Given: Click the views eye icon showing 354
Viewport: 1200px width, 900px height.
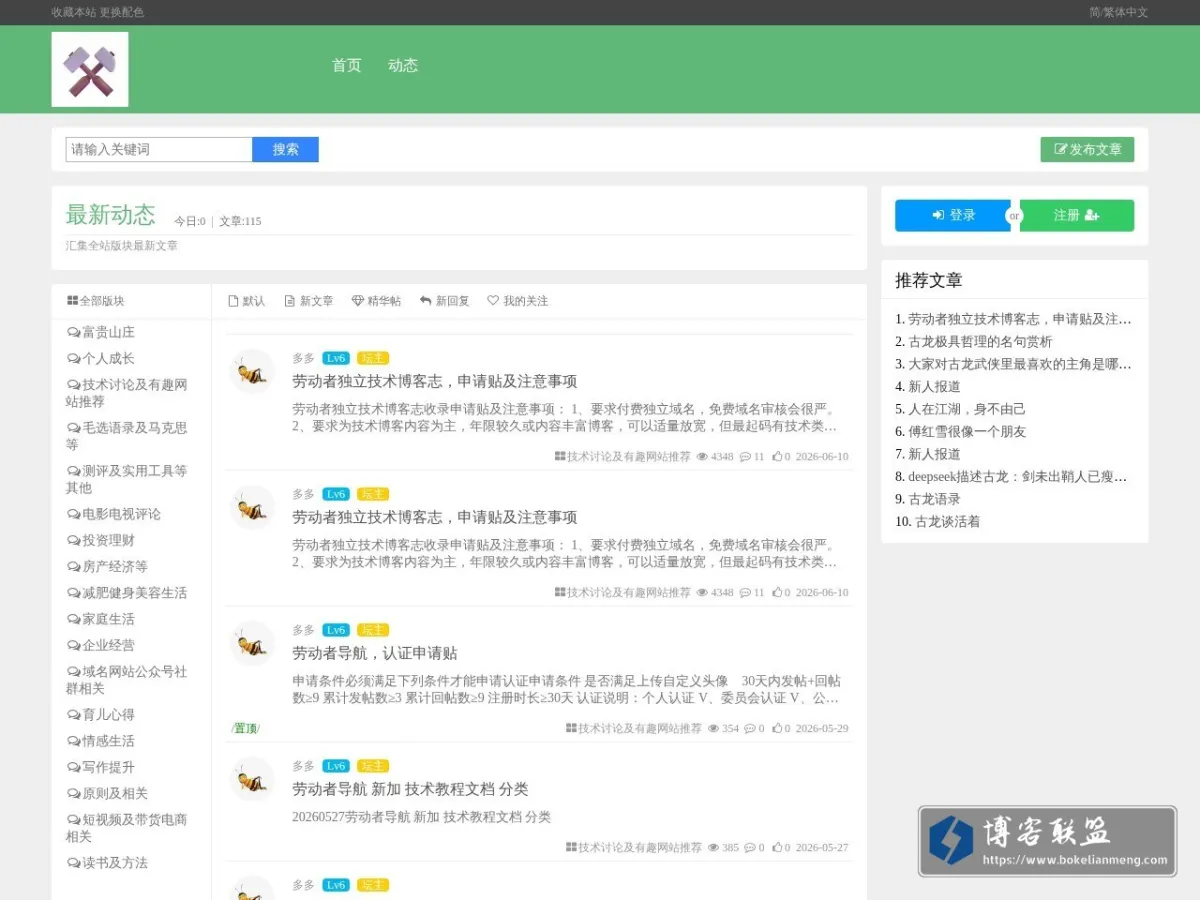Looking at the screenshot, I should pos(714,729).
